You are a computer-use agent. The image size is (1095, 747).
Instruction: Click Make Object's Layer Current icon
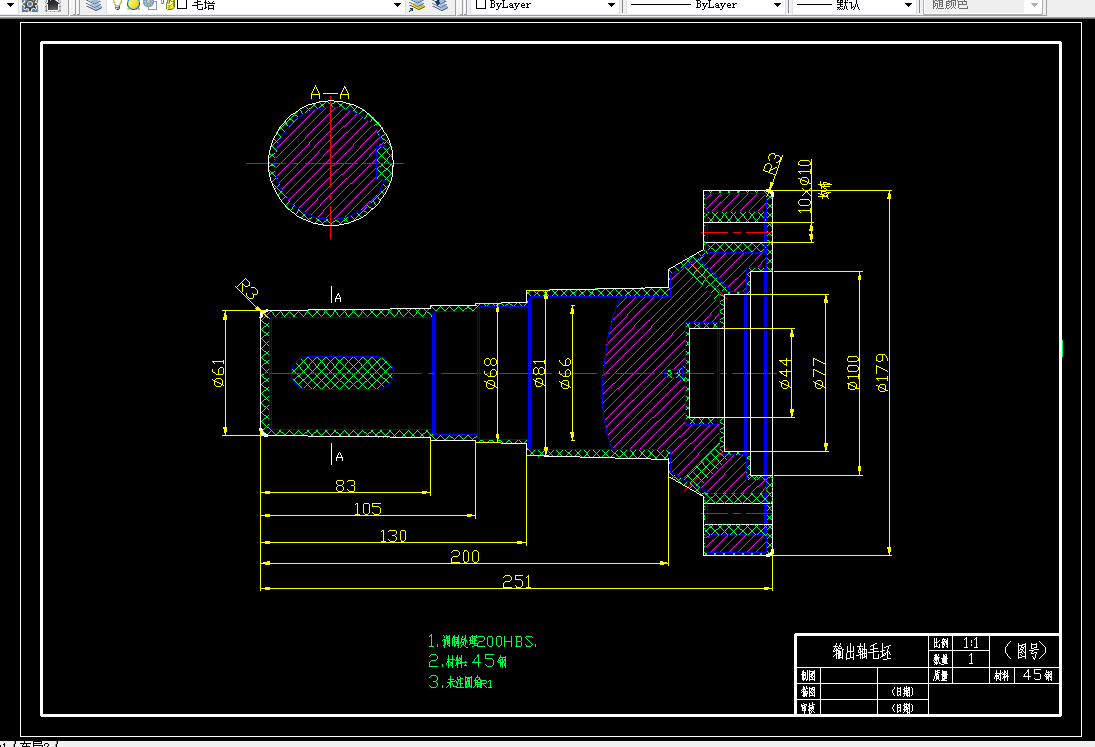pos(417,5)
